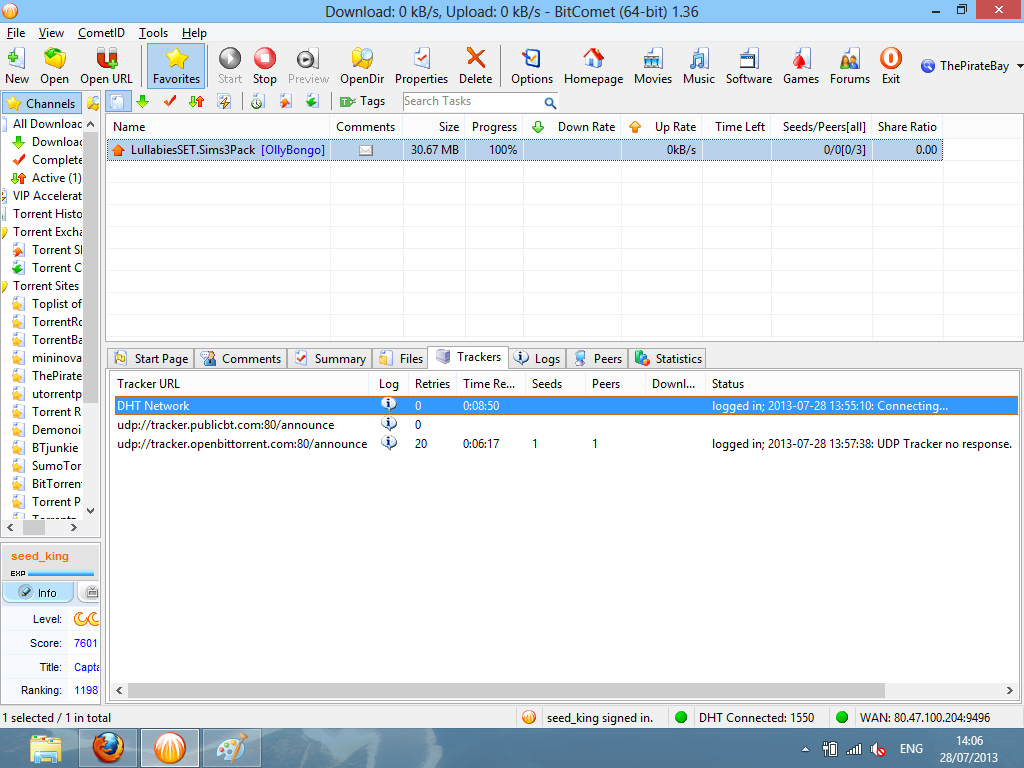Screen dimensions: 1024x768
Task: Open the mininova entry in the sidebar
Action: tap(47, 358)
